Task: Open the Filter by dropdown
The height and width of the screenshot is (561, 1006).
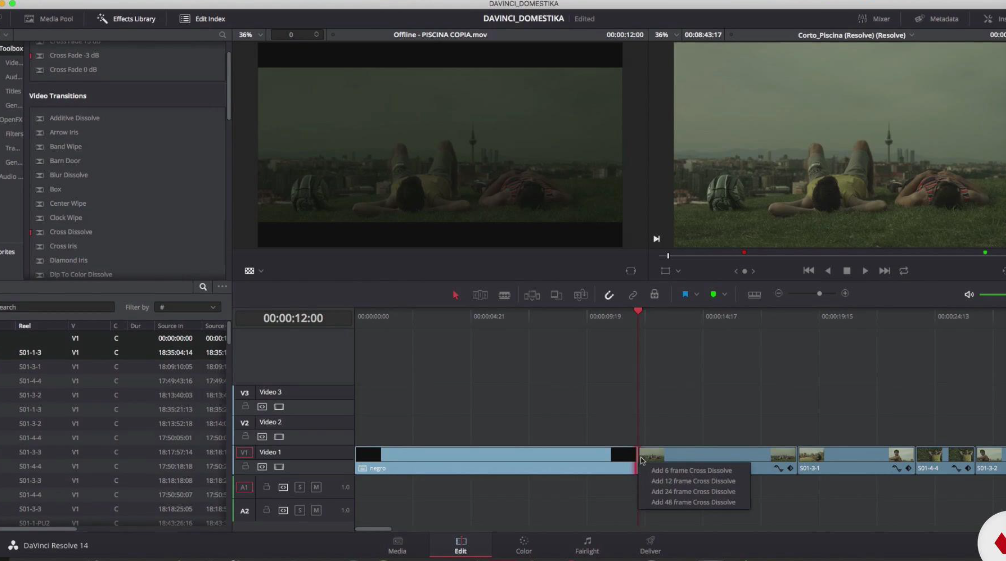Action: tap(187, 307)
